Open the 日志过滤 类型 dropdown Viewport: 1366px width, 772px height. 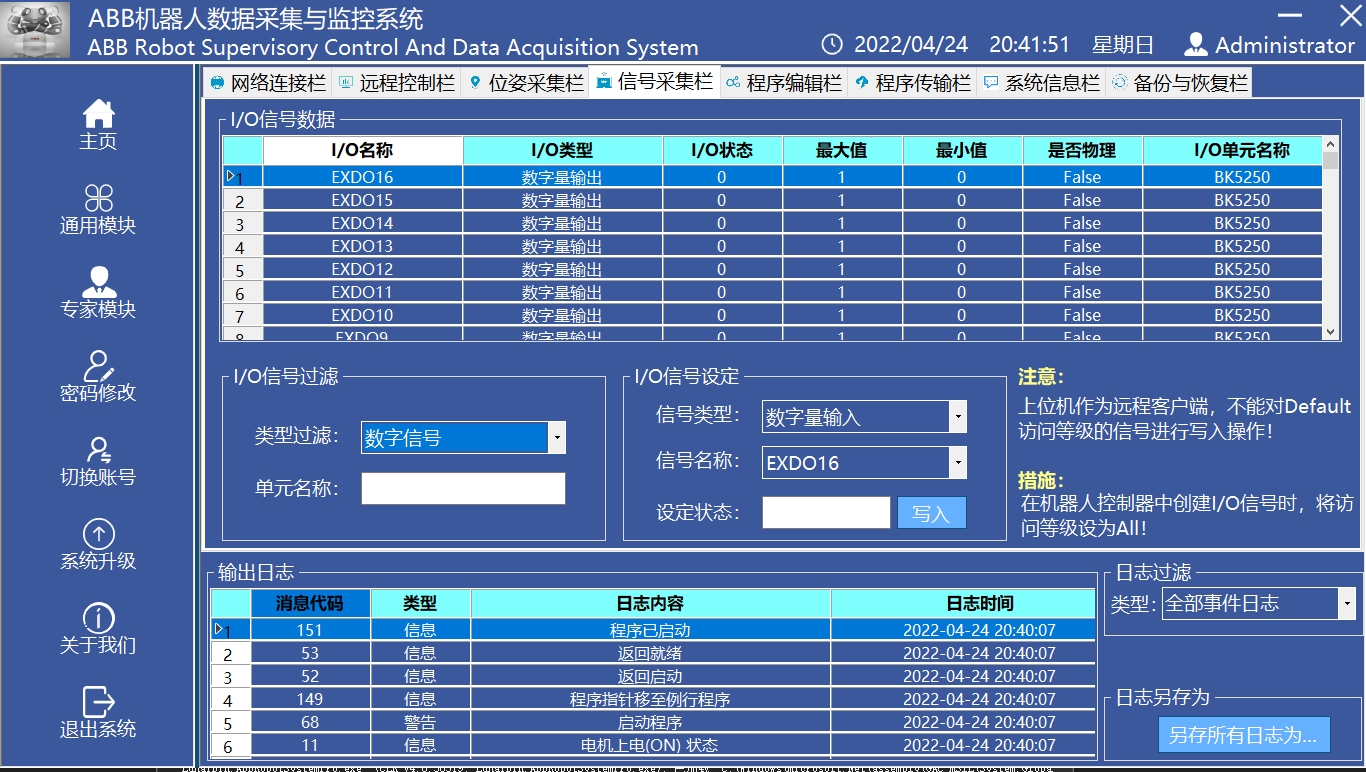[1258, 603]
